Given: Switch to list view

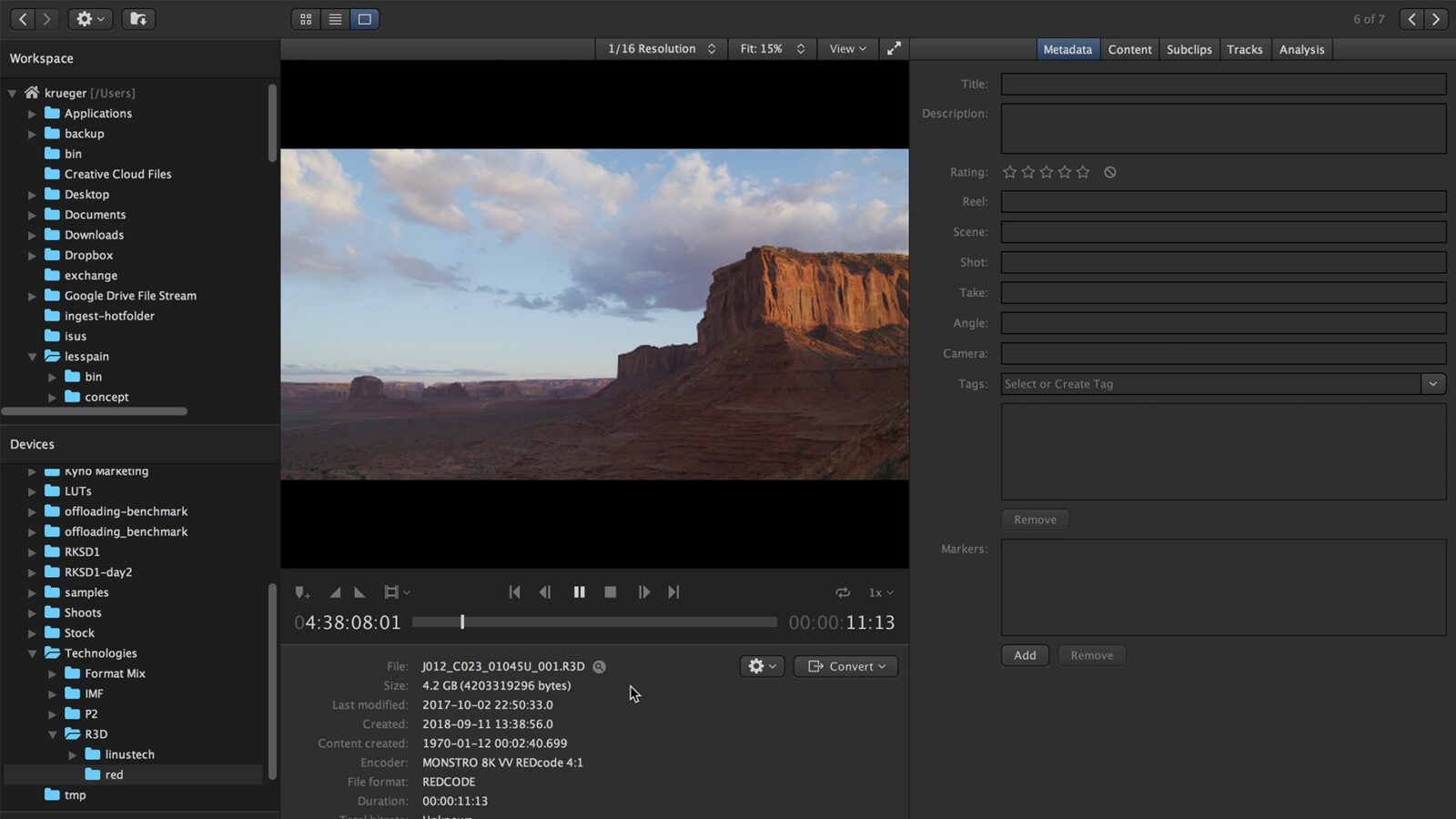Looking at the screenshot, I should point(335,19).
